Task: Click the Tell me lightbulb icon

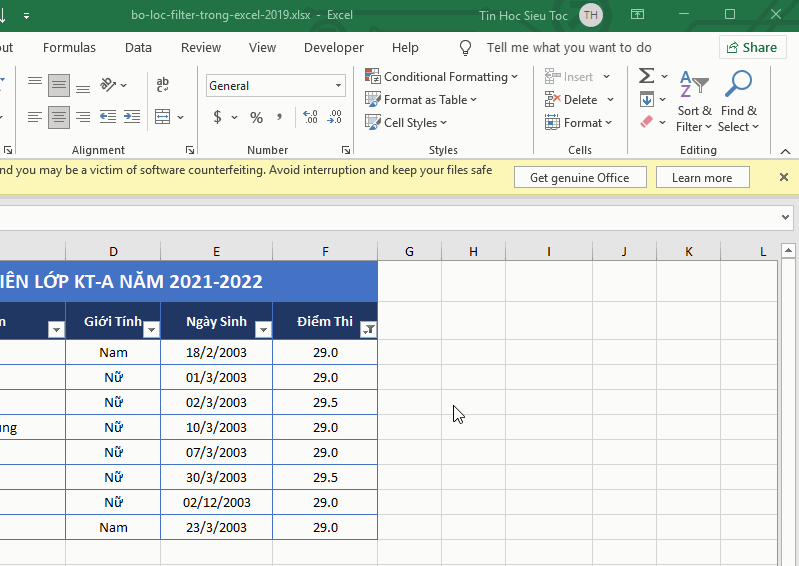Action: point(465,48)
